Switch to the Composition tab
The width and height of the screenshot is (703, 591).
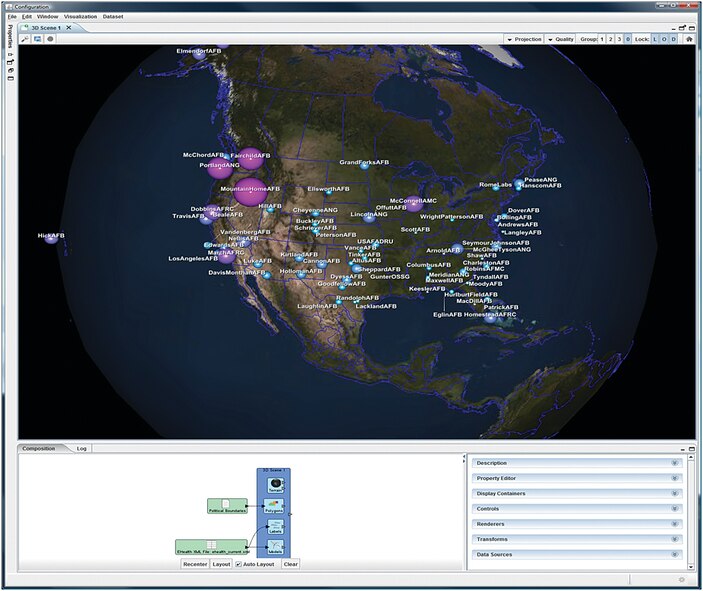39,448
